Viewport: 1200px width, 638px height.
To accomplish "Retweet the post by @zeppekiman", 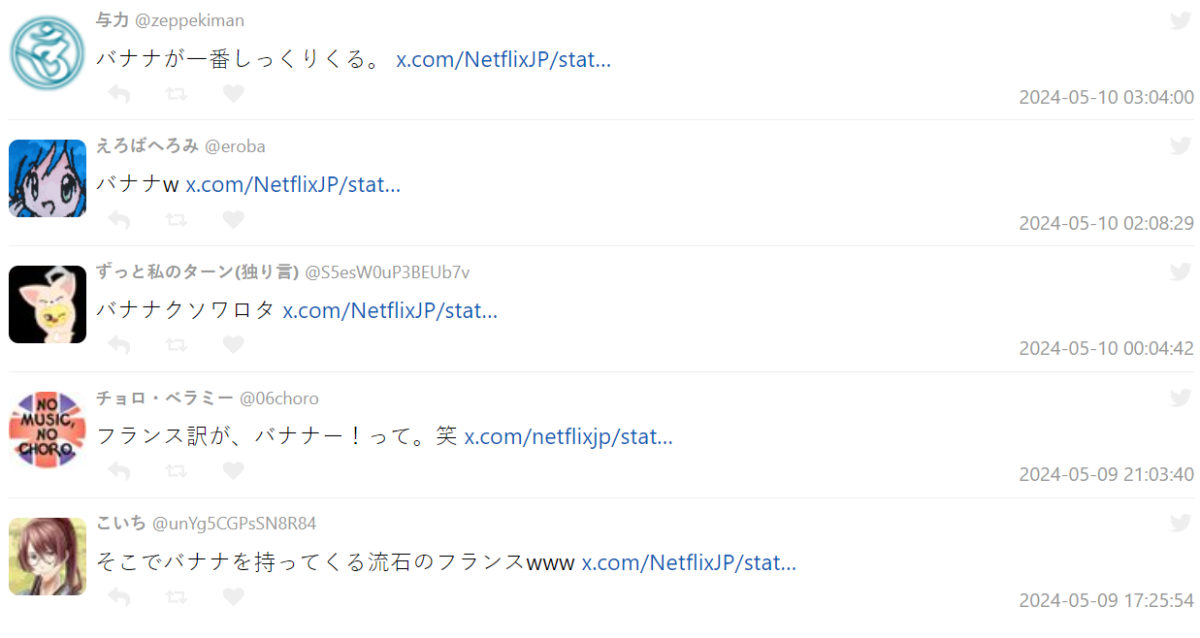I will point(176,94).
